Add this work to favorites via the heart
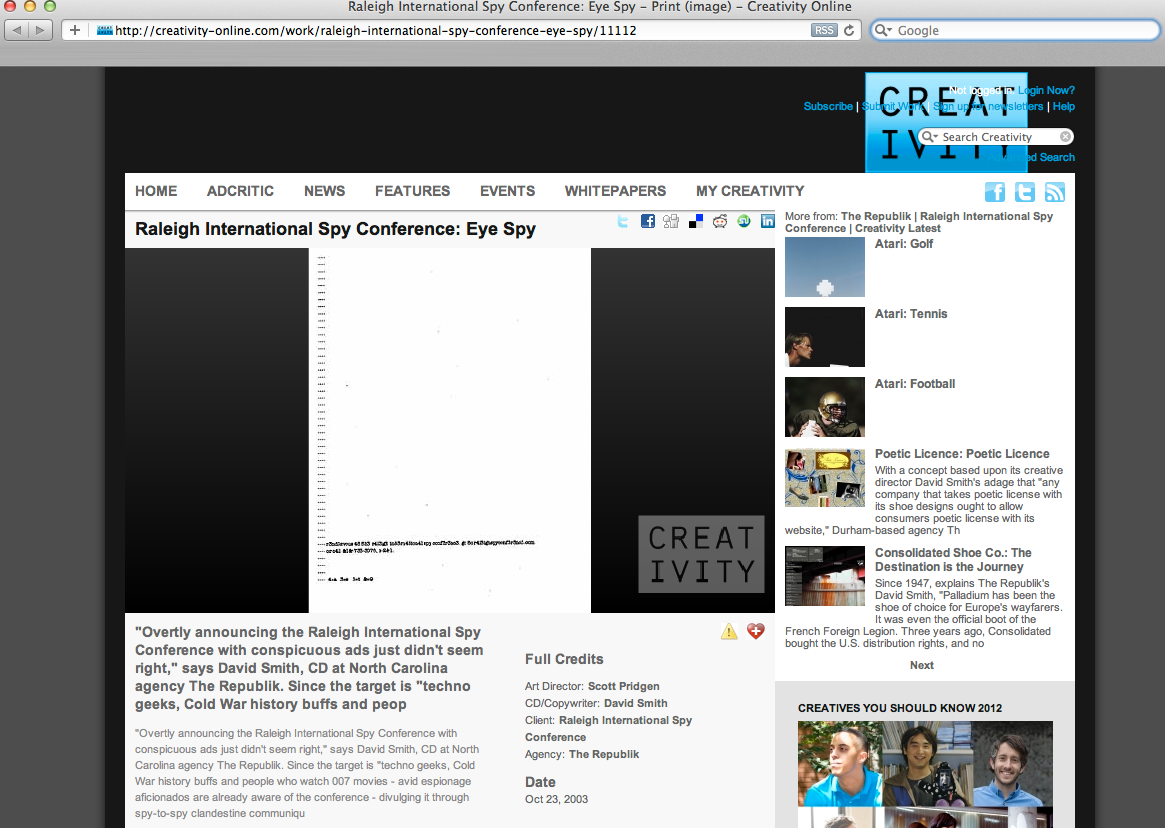 coord(756,632)
